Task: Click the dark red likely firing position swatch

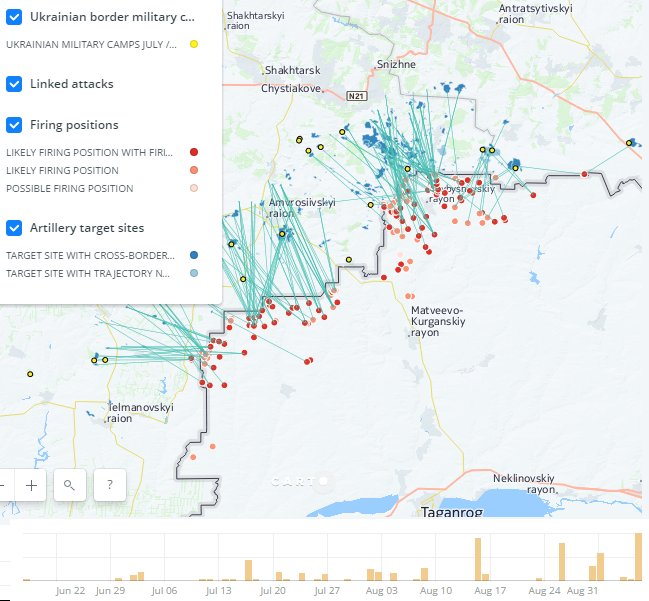Action: pyautogui.click(x=193, y=152)
